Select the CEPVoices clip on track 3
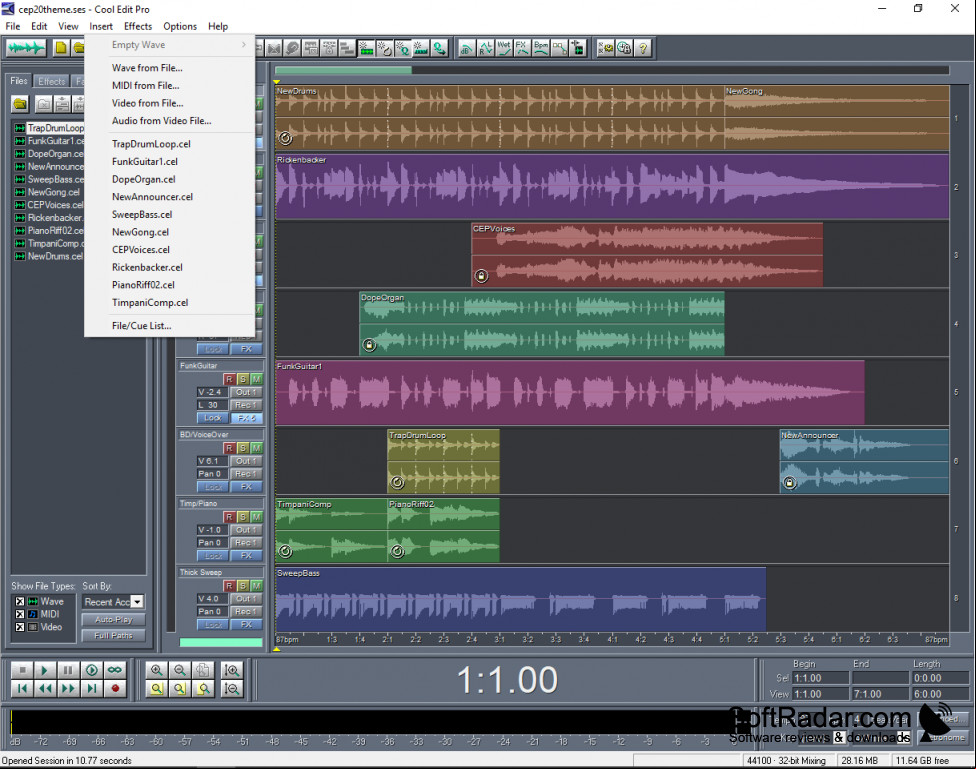Image resolution: width=976 pixels, height=769 pixels. 647,255
